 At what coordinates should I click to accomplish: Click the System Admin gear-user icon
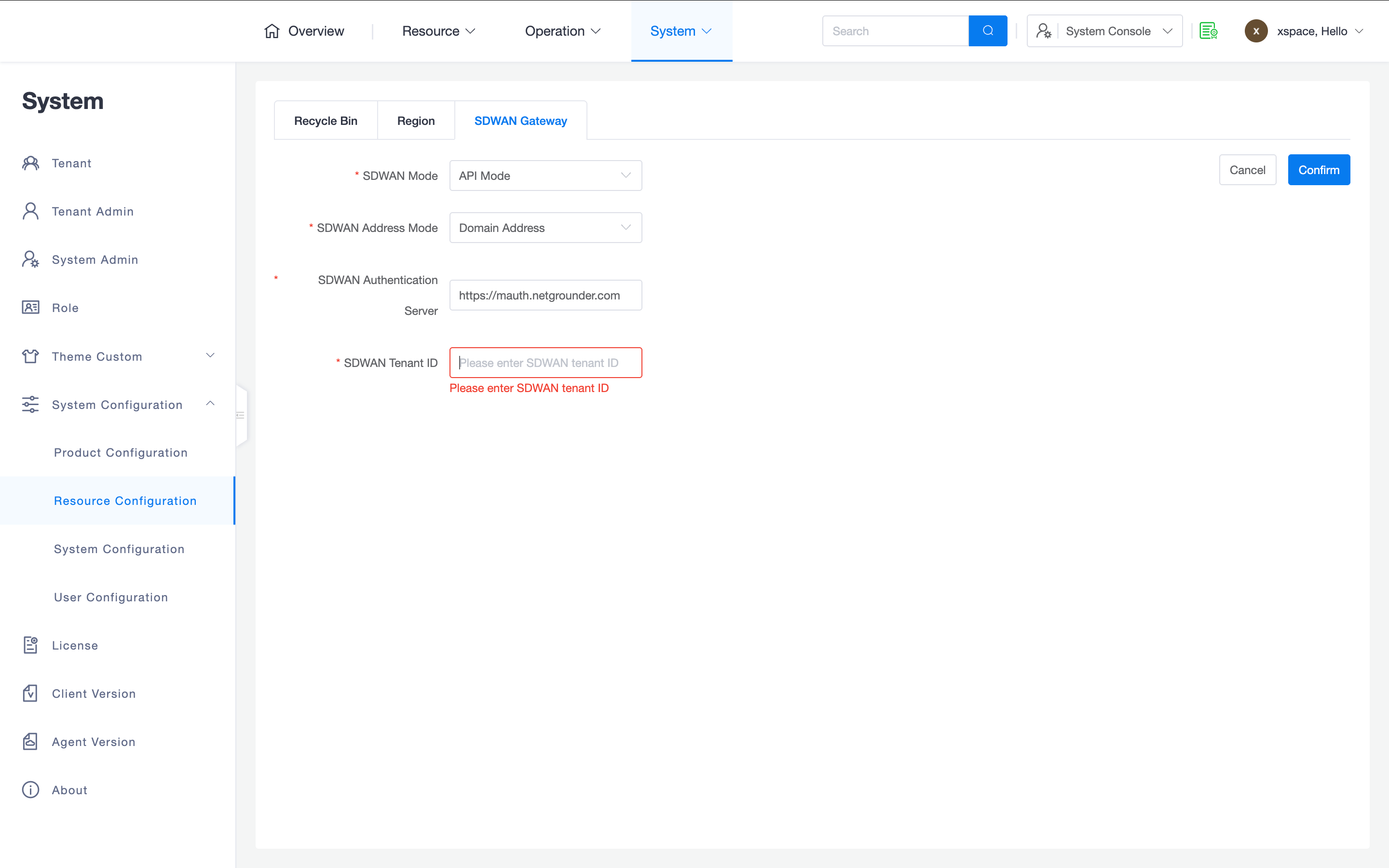point(30,259)
